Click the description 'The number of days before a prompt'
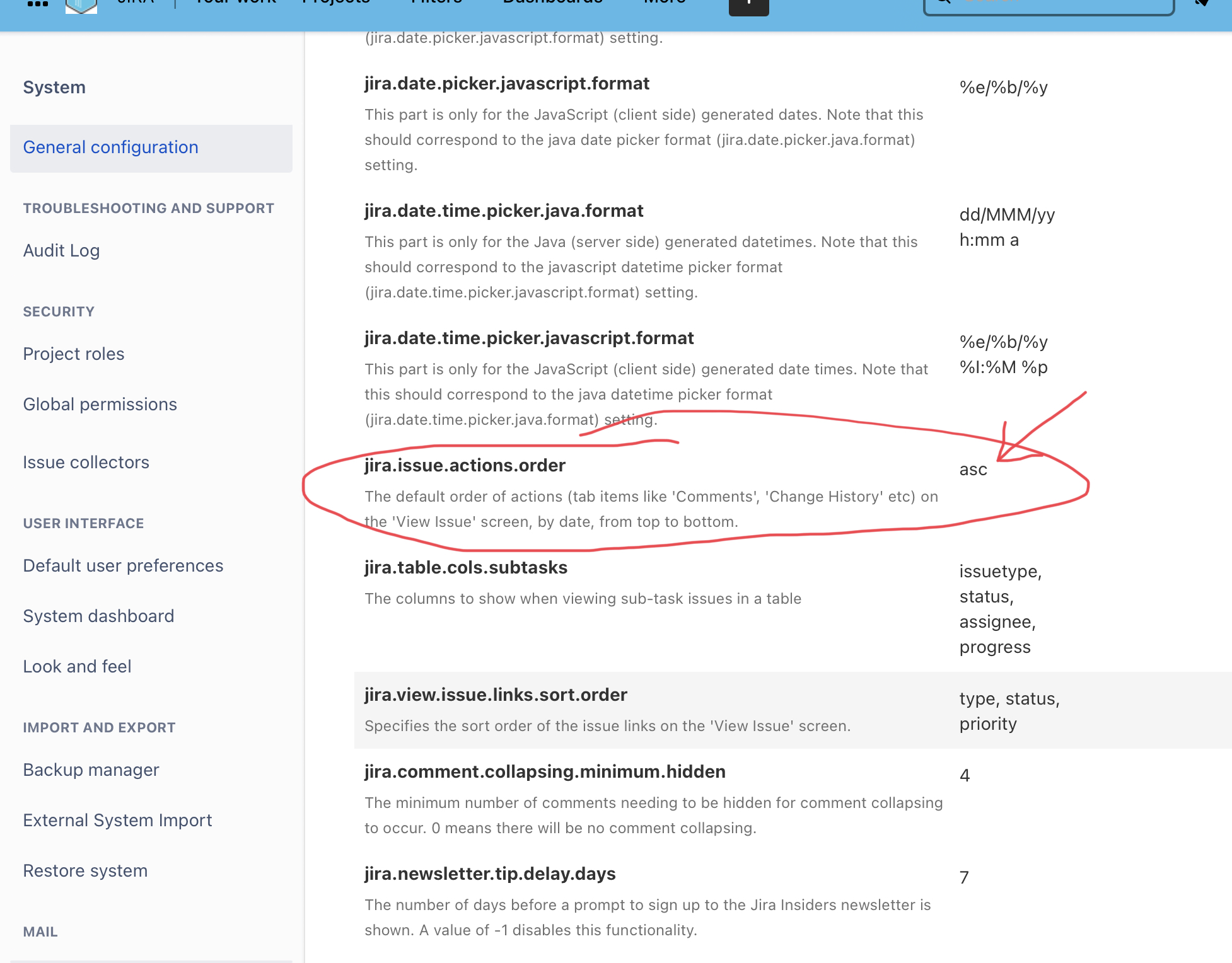This screenshot has height=963, width=1232. pos(648,918)
